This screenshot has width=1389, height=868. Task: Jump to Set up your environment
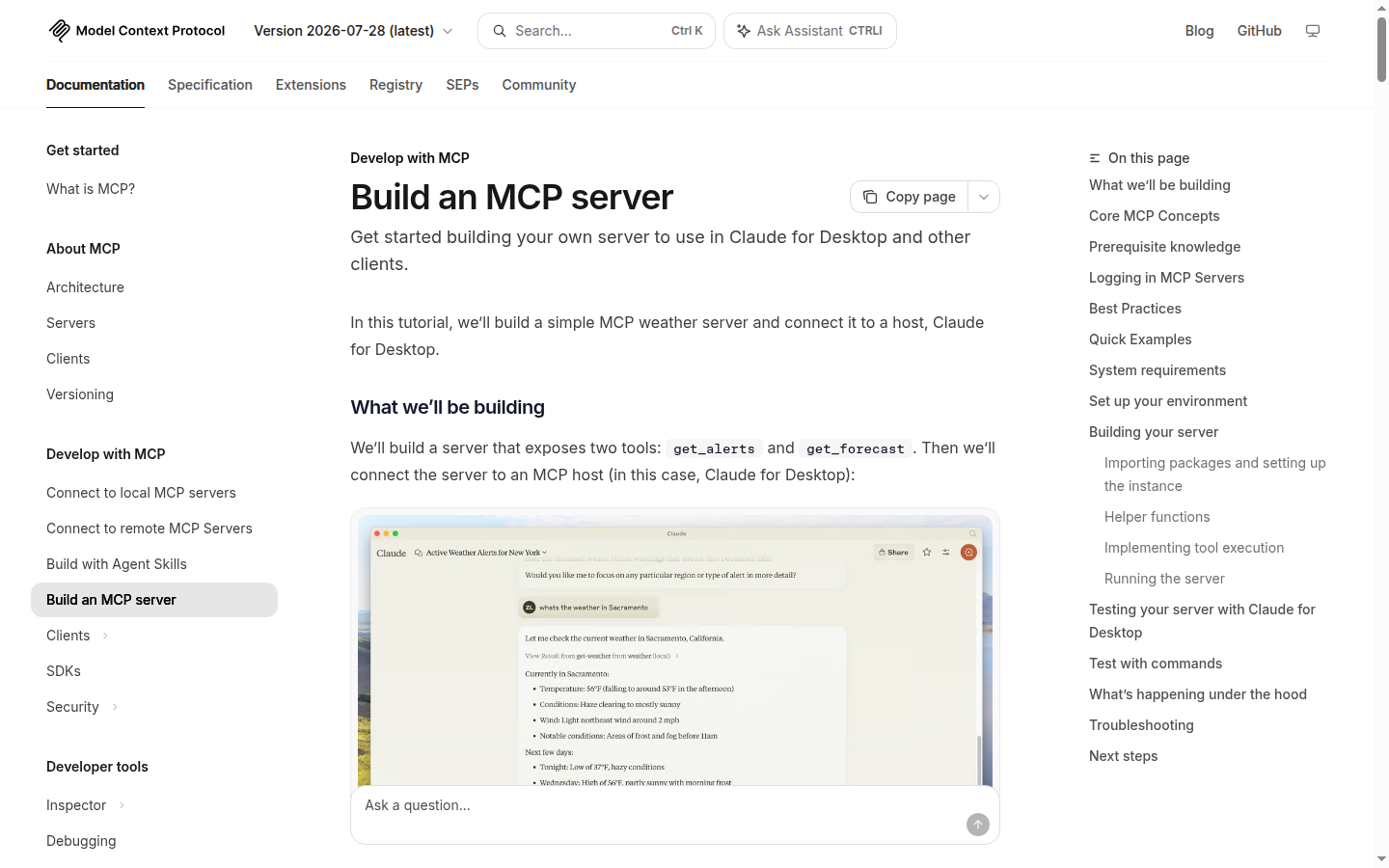[x=1168, y=401]
